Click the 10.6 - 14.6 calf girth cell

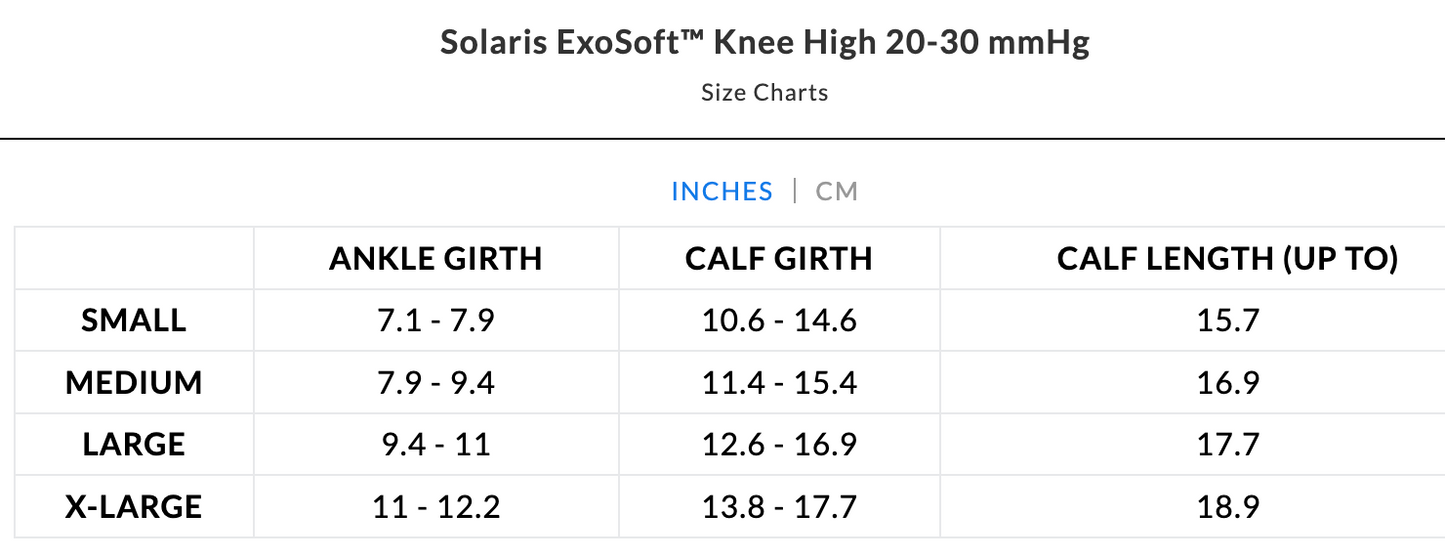[778, 321]
